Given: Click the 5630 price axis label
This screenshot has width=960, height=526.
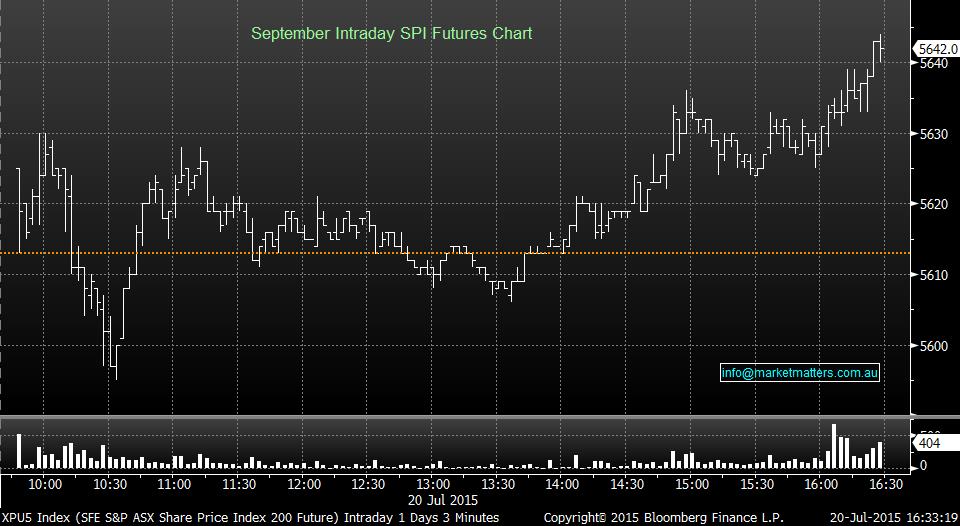Looking at the screenshot, I should point(932,134).
